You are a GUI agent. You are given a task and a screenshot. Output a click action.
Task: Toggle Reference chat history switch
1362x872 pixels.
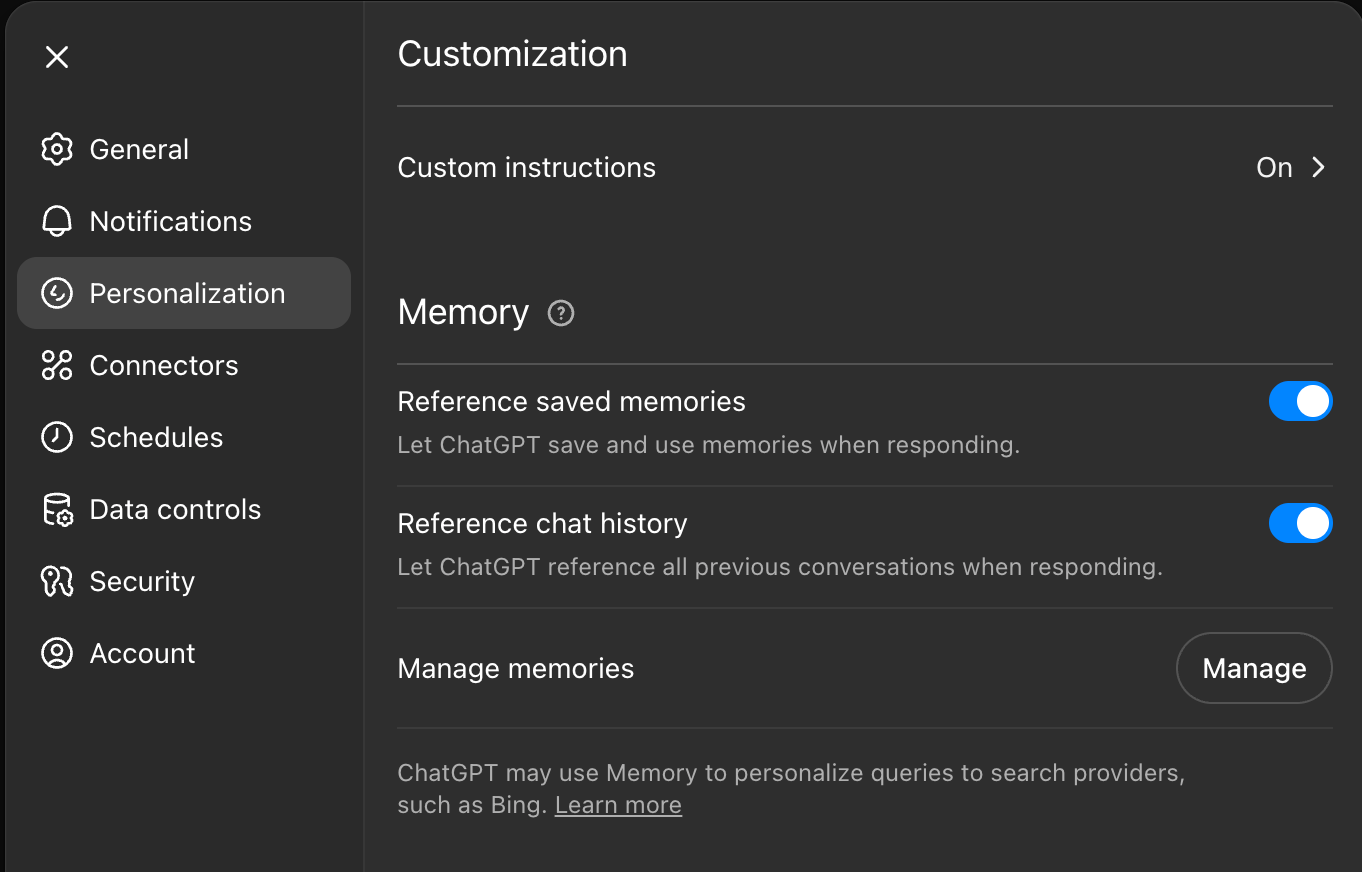point(1300,523)
